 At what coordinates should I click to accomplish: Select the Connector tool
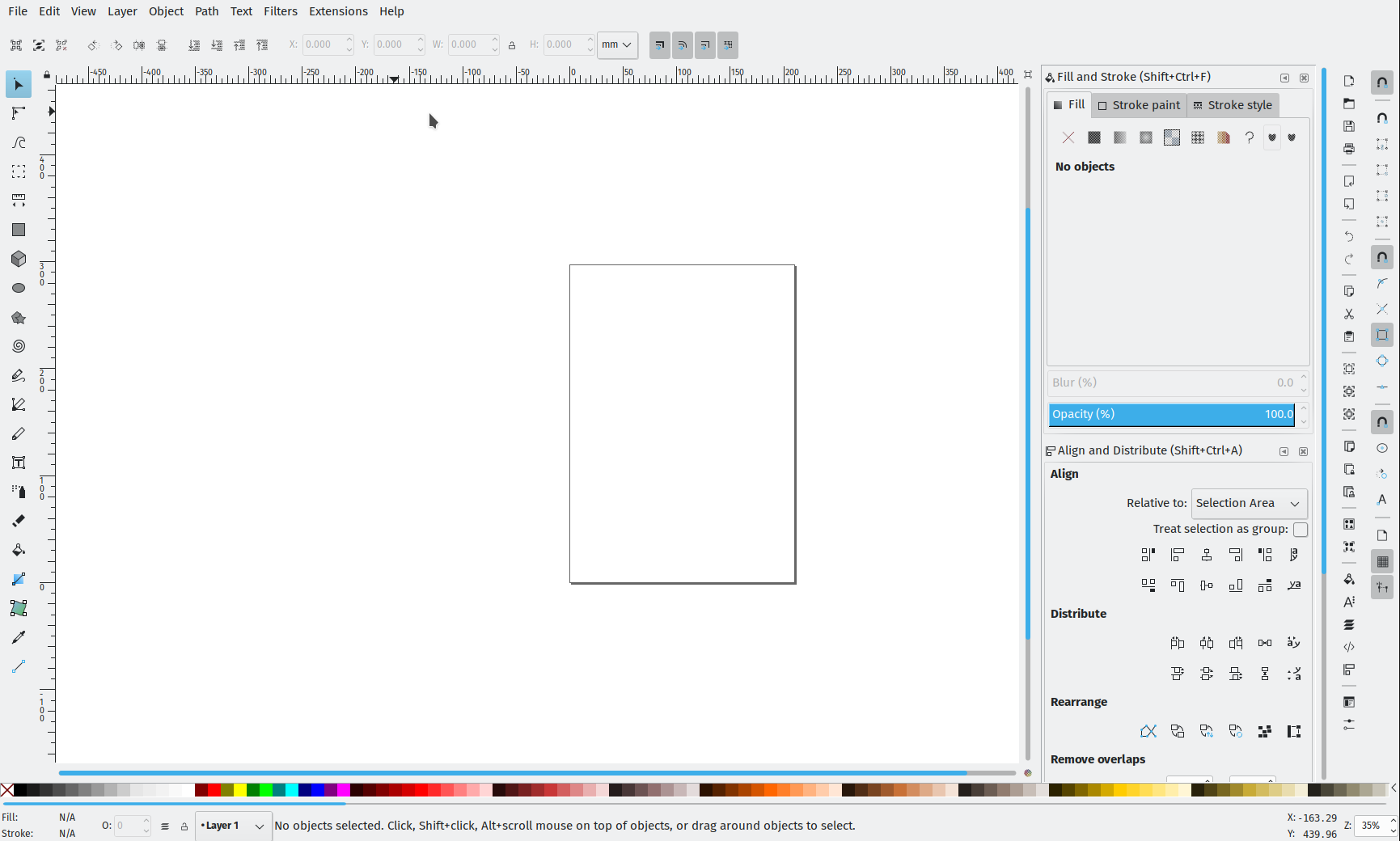click(x=19, y=666)
